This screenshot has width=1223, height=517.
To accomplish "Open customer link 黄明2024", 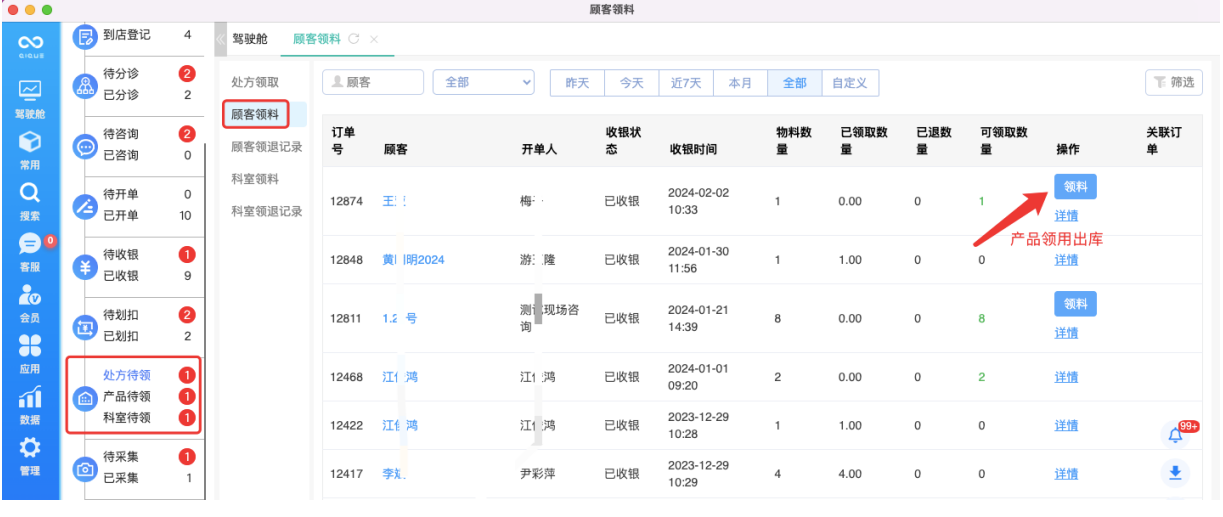I will coord(413,260).
